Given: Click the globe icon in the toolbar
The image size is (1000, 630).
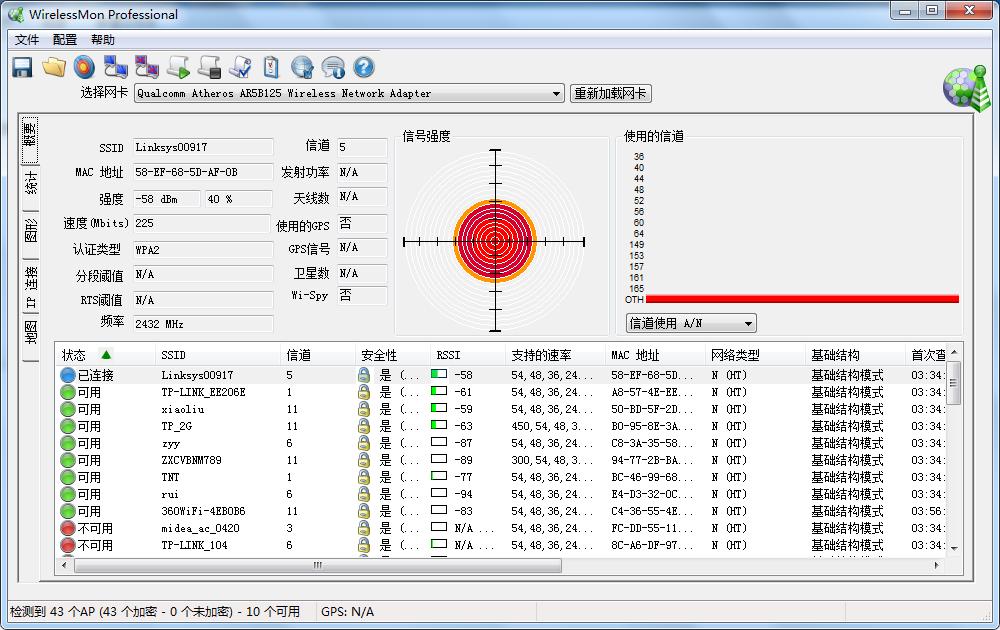Looking at the screenshot, I should 302,67.
